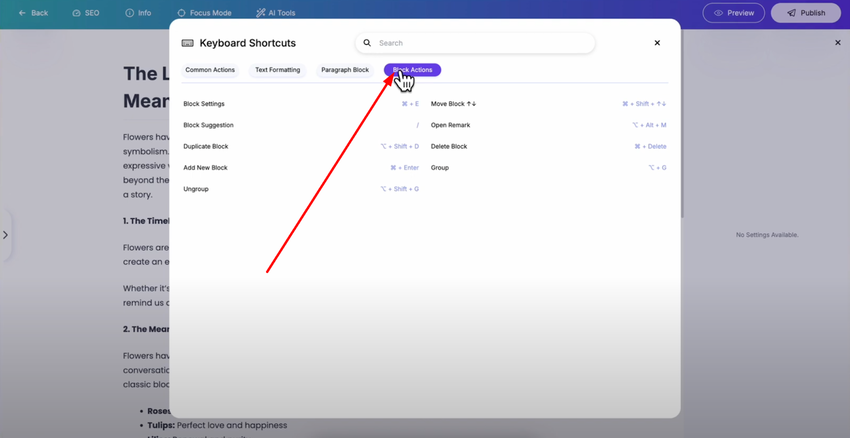This screenshot has width=850, height=438.
Task: Close the right settings panel
Action: (838, 43)
